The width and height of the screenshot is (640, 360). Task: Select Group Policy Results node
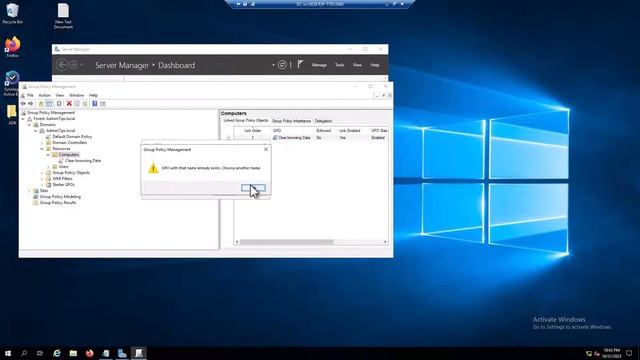tap(58, 202)
